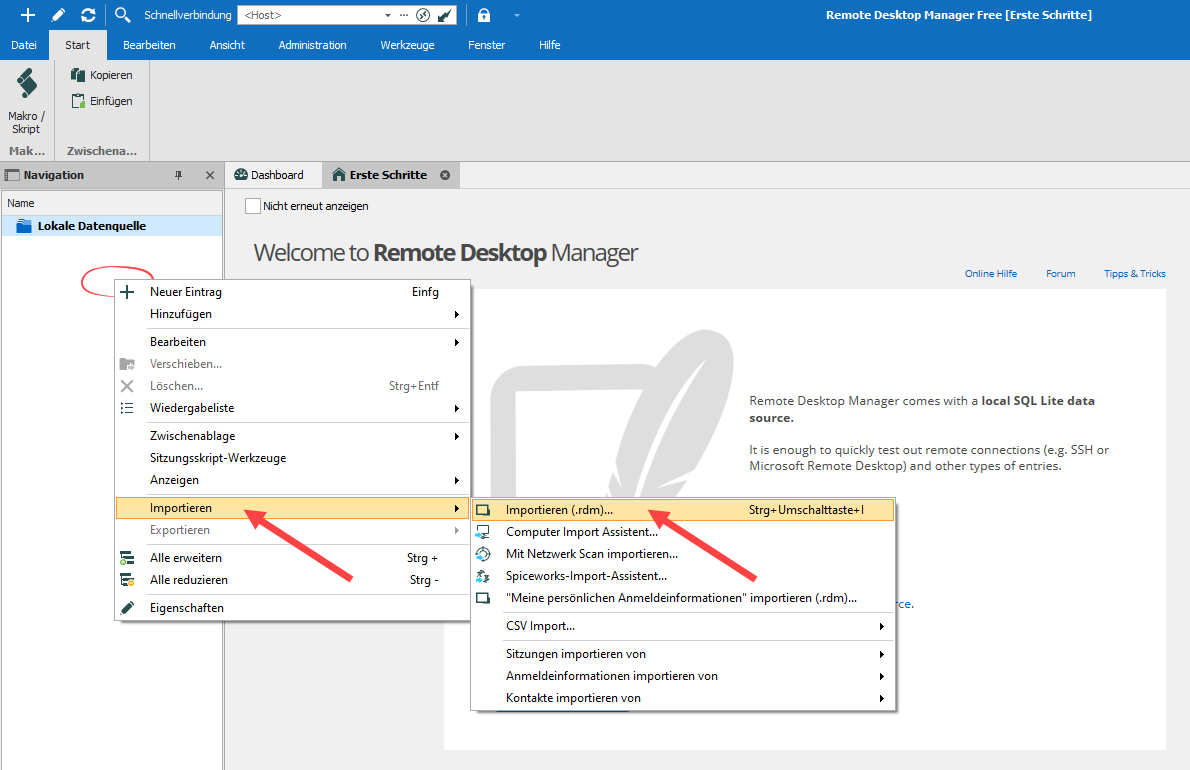Select 'Importieren (.rdm)...' menu entry

(559, 510)
